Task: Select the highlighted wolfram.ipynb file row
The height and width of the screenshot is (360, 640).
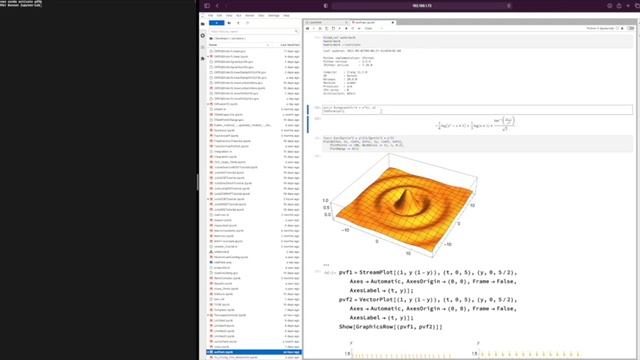Action: coord(254,352)
